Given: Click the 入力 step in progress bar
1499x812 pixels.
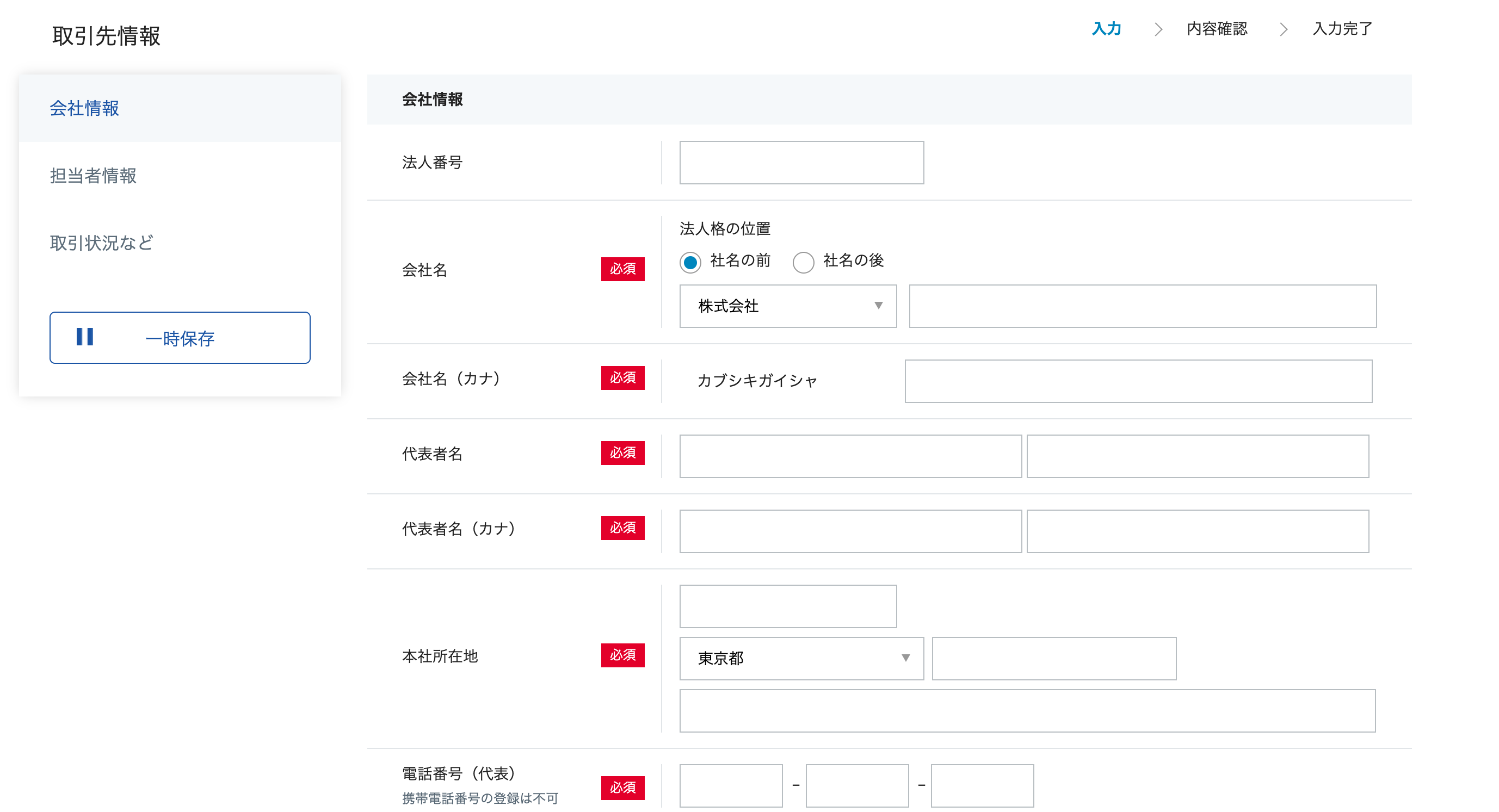Looking at the screenshot, I should tap(1106, 28).
